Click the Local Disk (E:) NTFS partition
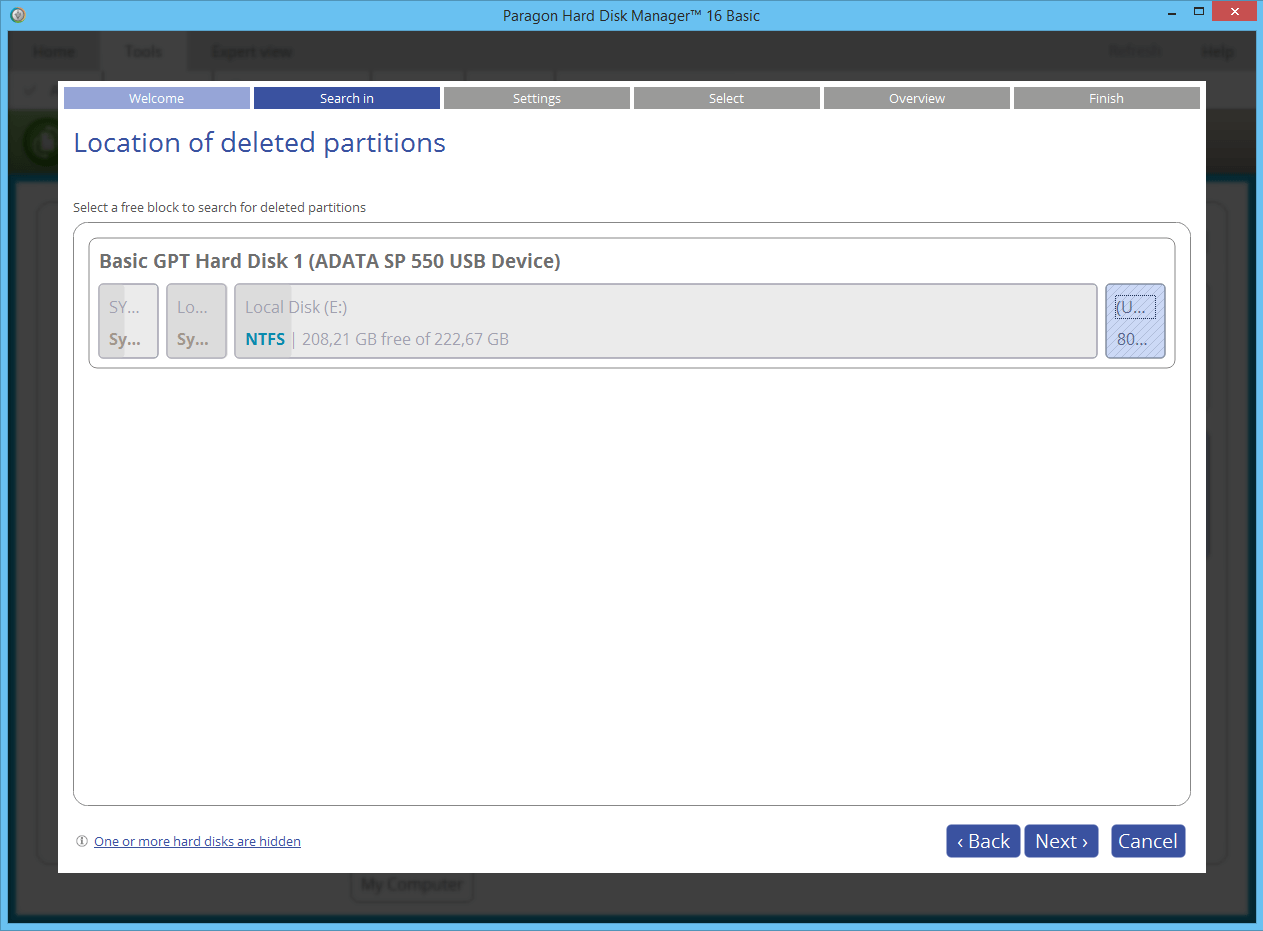 (x=665, y=321)
